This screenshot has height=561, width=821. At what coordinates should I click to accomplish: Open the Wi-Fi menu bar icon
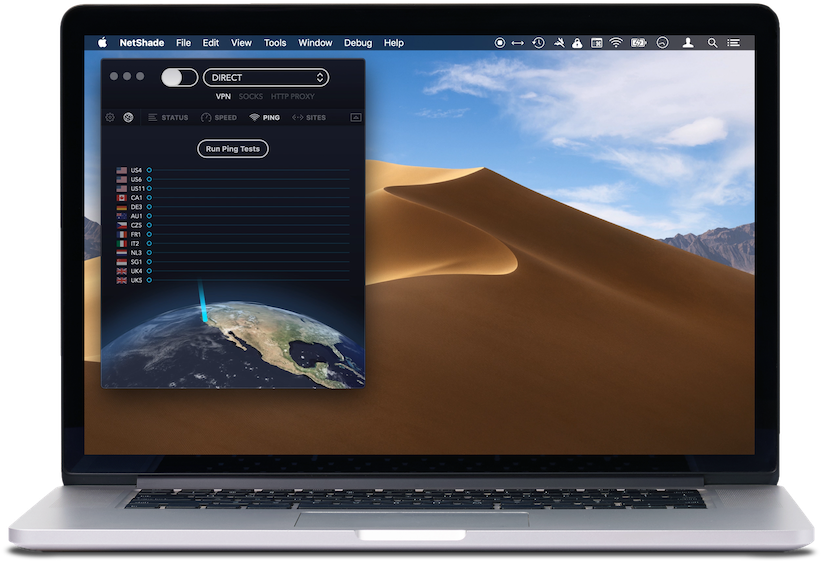tap(616, 43)
